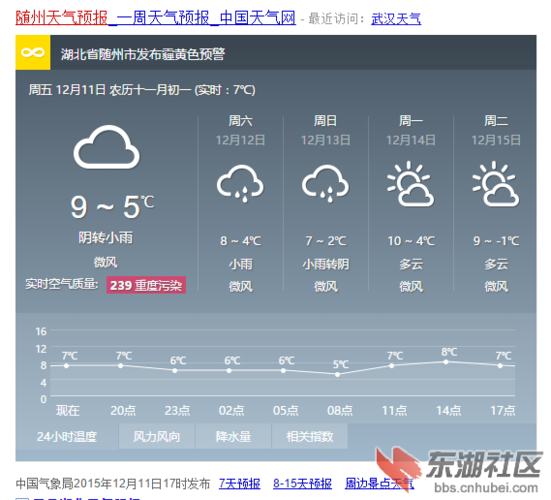Viewport: 551px width, 500px height.
Task: Click the 中国气象局2015年12月11日17时发布 text
Action: [x=113, y=483]
